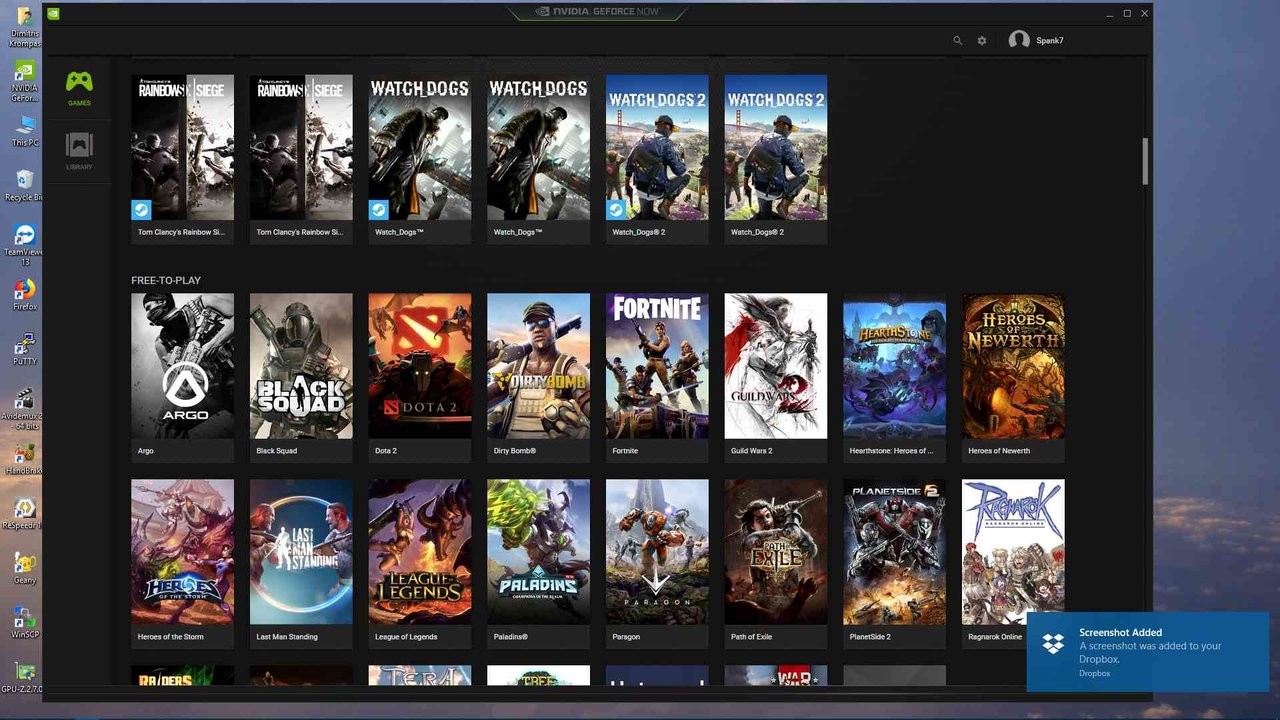Click the 'Dota 2' title label
This screenshot has height=720, width=1280.
386,451
